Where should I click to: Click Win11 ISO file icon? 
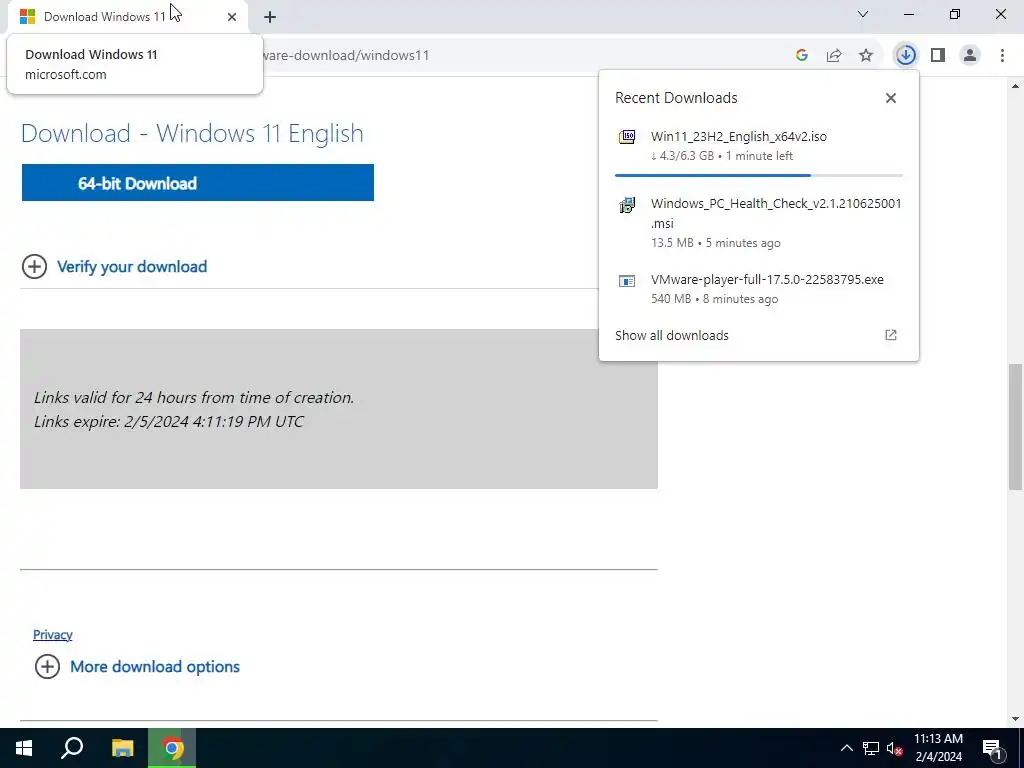[x=627, y=136]
